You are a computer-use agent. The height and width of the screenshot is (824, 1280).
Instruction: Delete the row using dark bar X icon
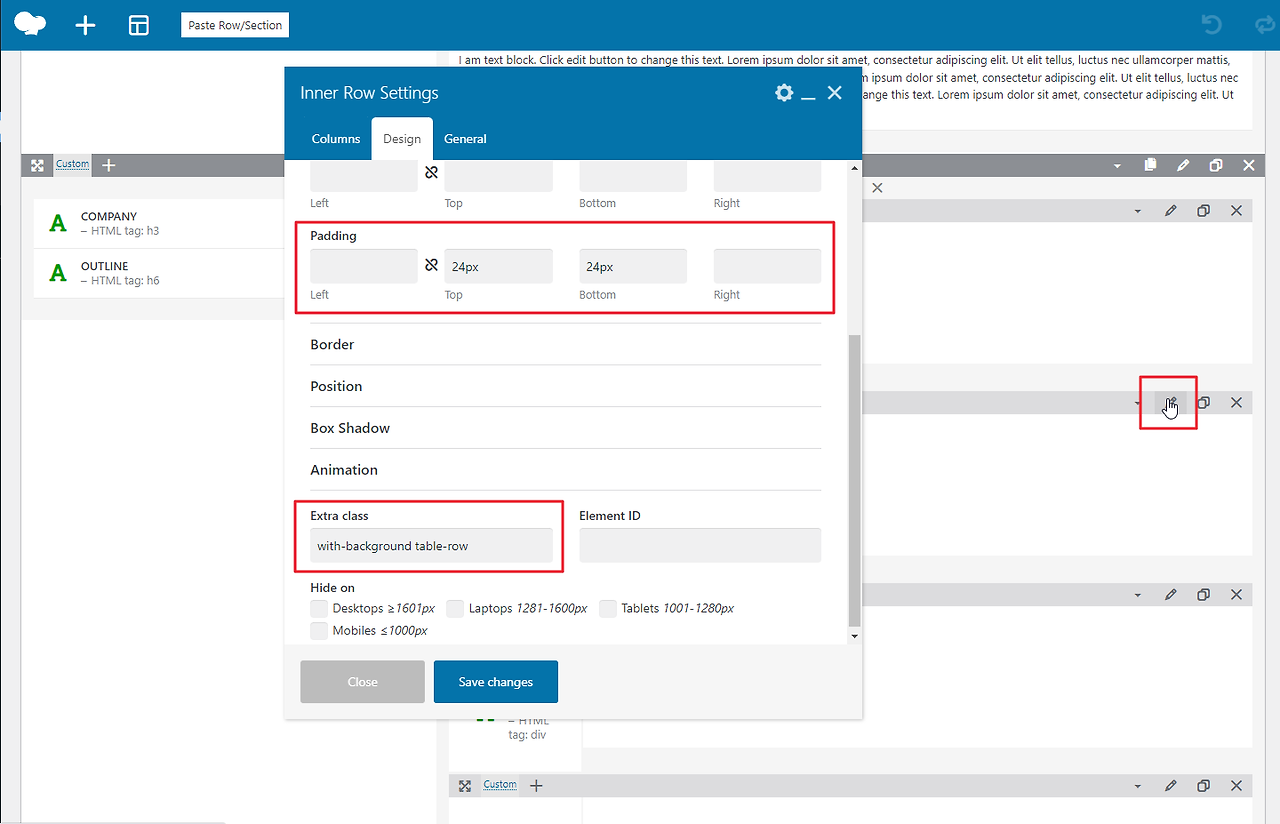point(1249,165)
